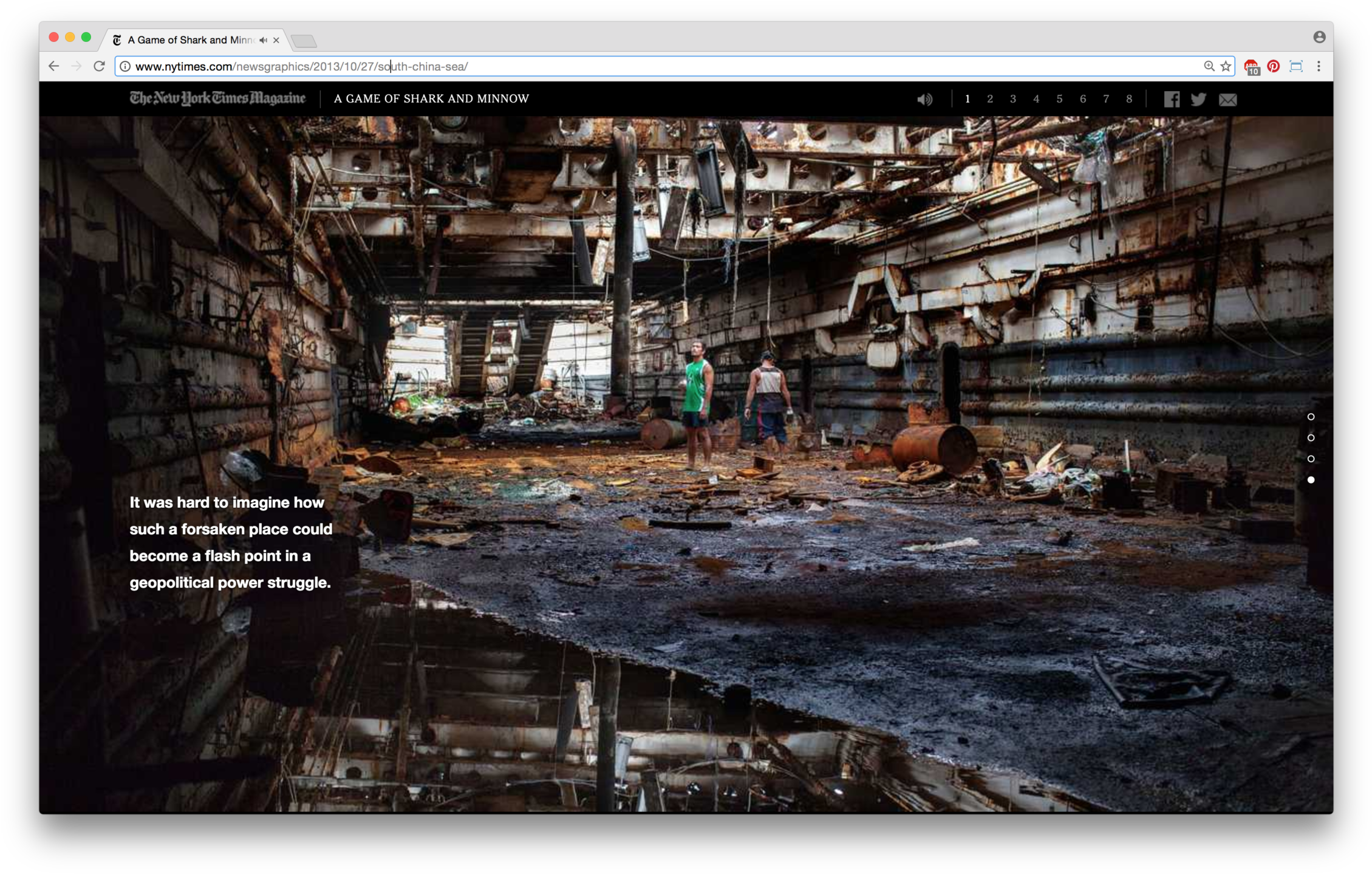Open Chrome's three-dot settings menu
The height and width of the screenshot is (874, 1372).
1319,66
